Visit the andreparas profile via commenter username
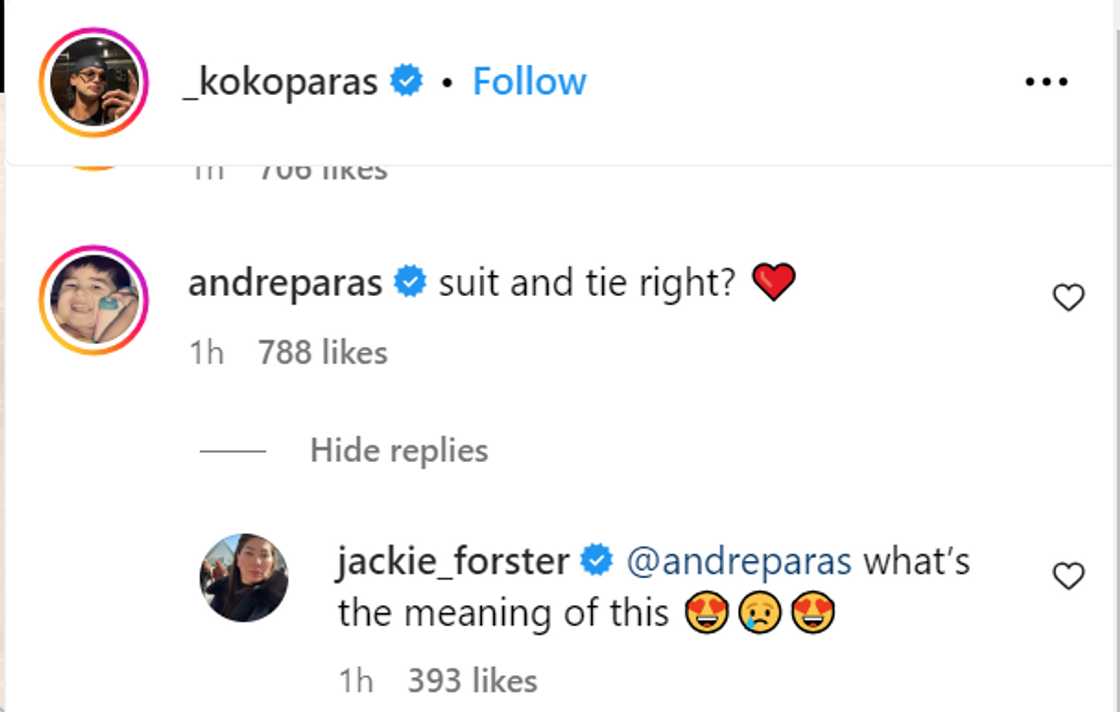Image resolution: width=1120 pixels, height=712 pixels. click(285, 284)
